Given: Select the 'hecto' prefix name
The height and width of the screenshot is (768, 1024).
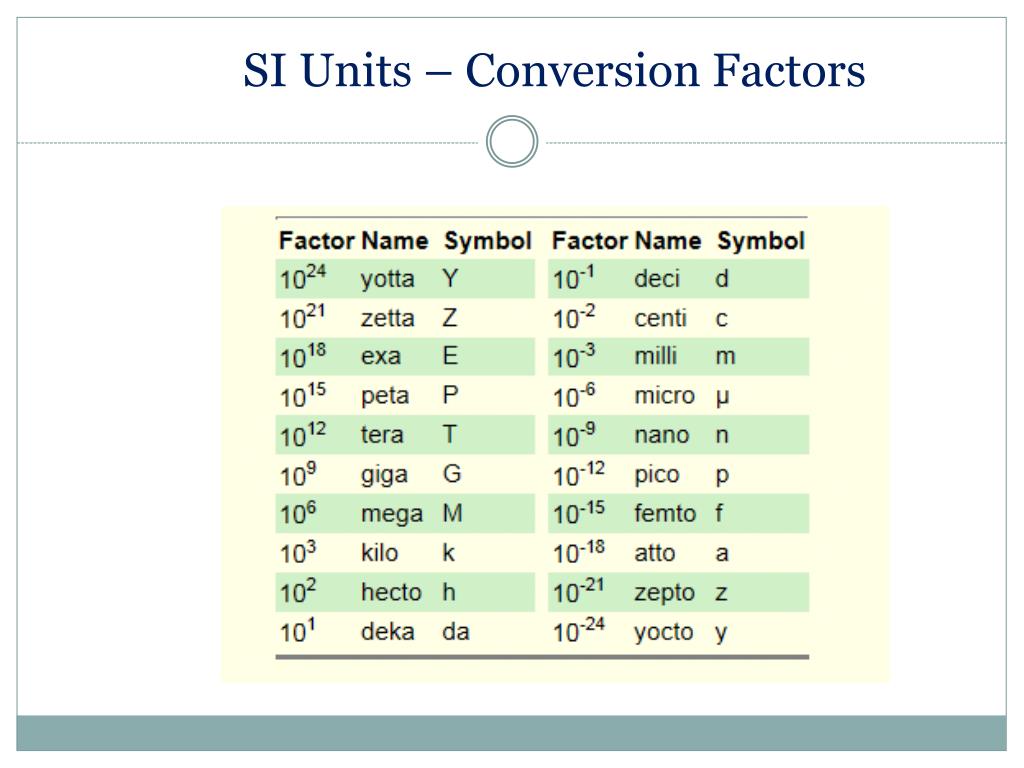Looking at the screenshot, I should pos(391,592).
